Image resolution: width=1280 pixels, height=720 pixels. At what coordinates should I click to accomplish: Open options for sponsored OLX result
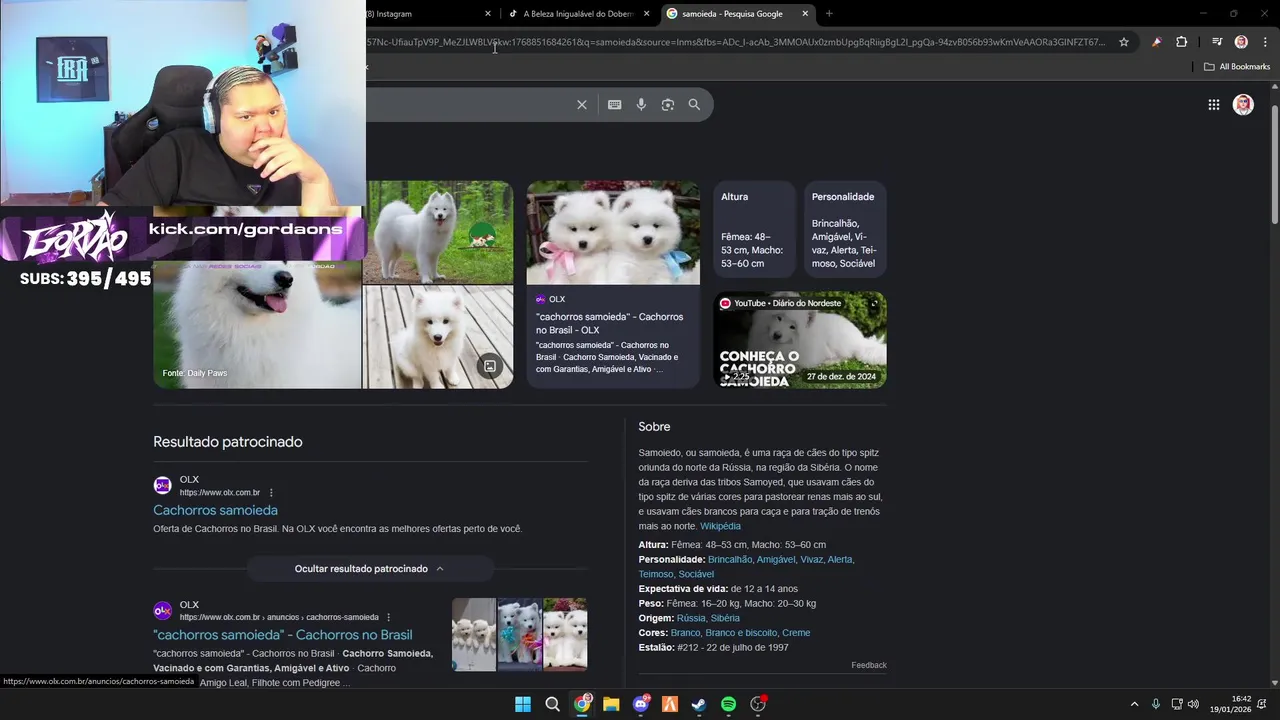[271, 492]
